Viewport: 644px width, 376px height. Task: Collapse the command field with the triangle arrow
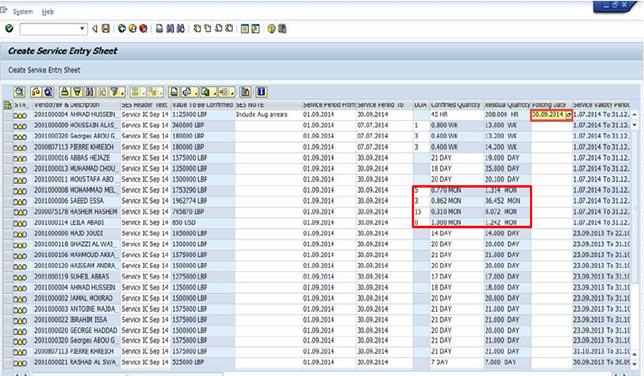click(95, 28)
